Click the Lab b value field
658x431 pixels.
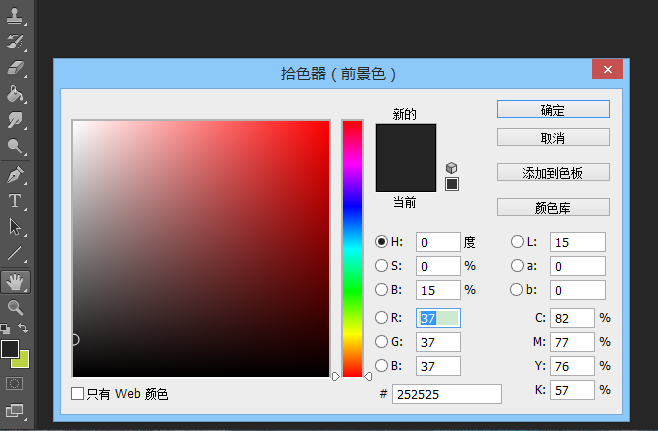click(x=578, y=290)
